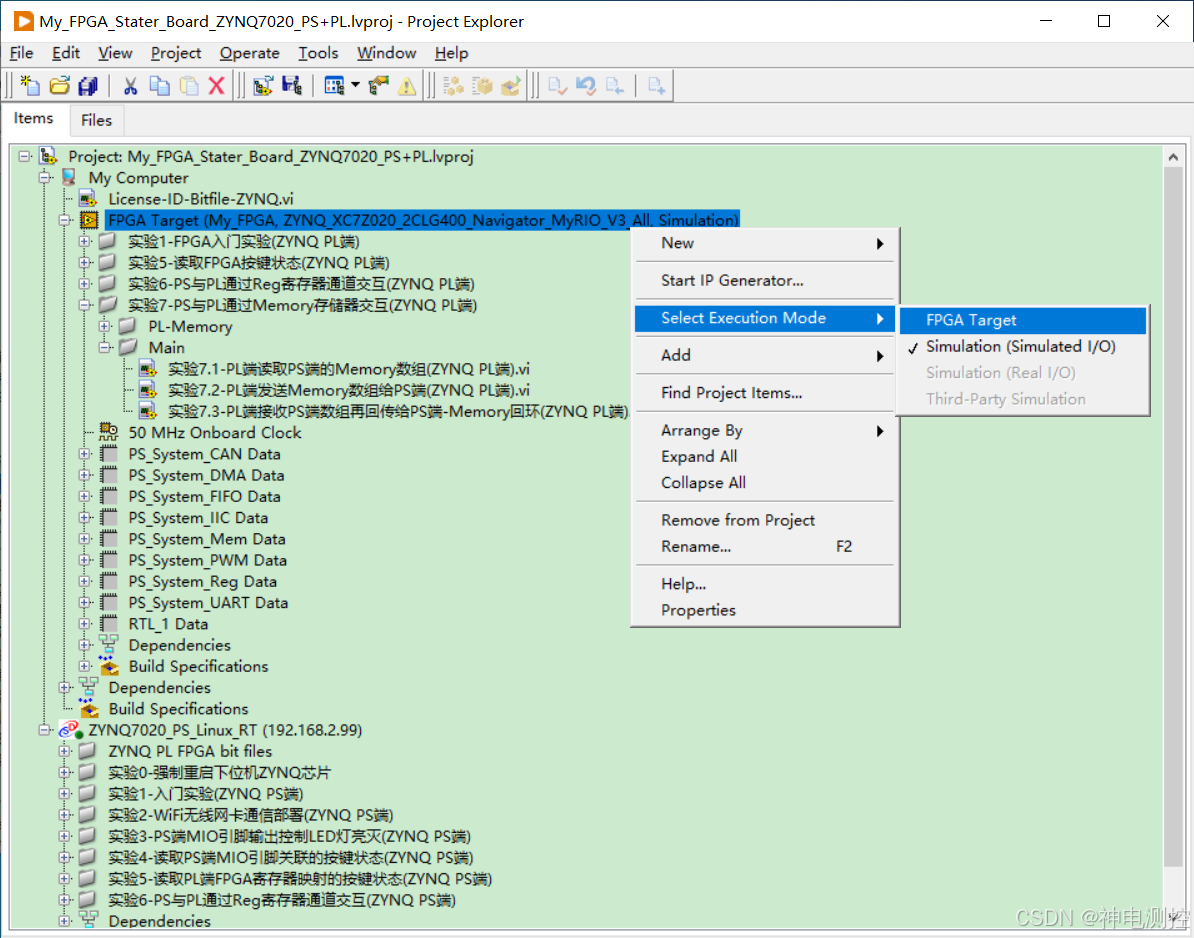Image resolution: width=1194 pixels, height=938 pixels.
Task: Click Rename... in context menu
Action: [x=765, y=547]
